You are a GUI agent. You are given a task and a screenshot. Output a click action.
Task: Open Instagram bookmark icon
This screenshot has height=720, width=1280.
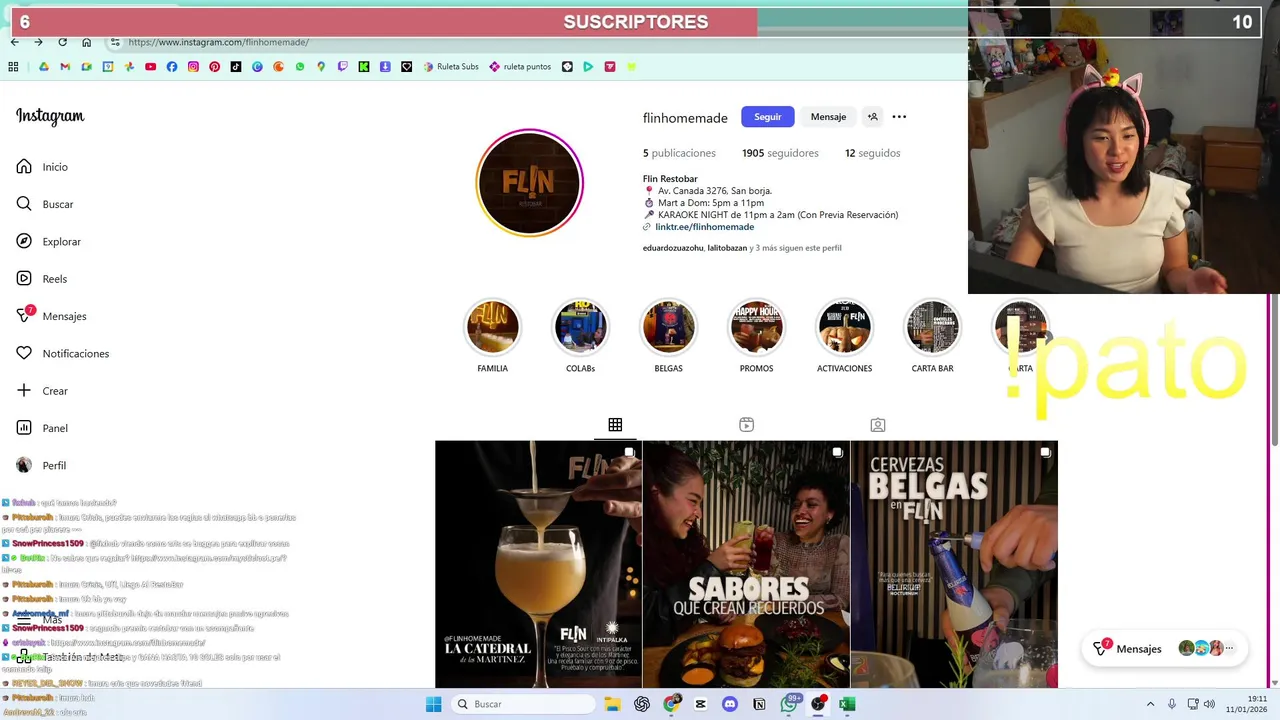coord(193,67)
